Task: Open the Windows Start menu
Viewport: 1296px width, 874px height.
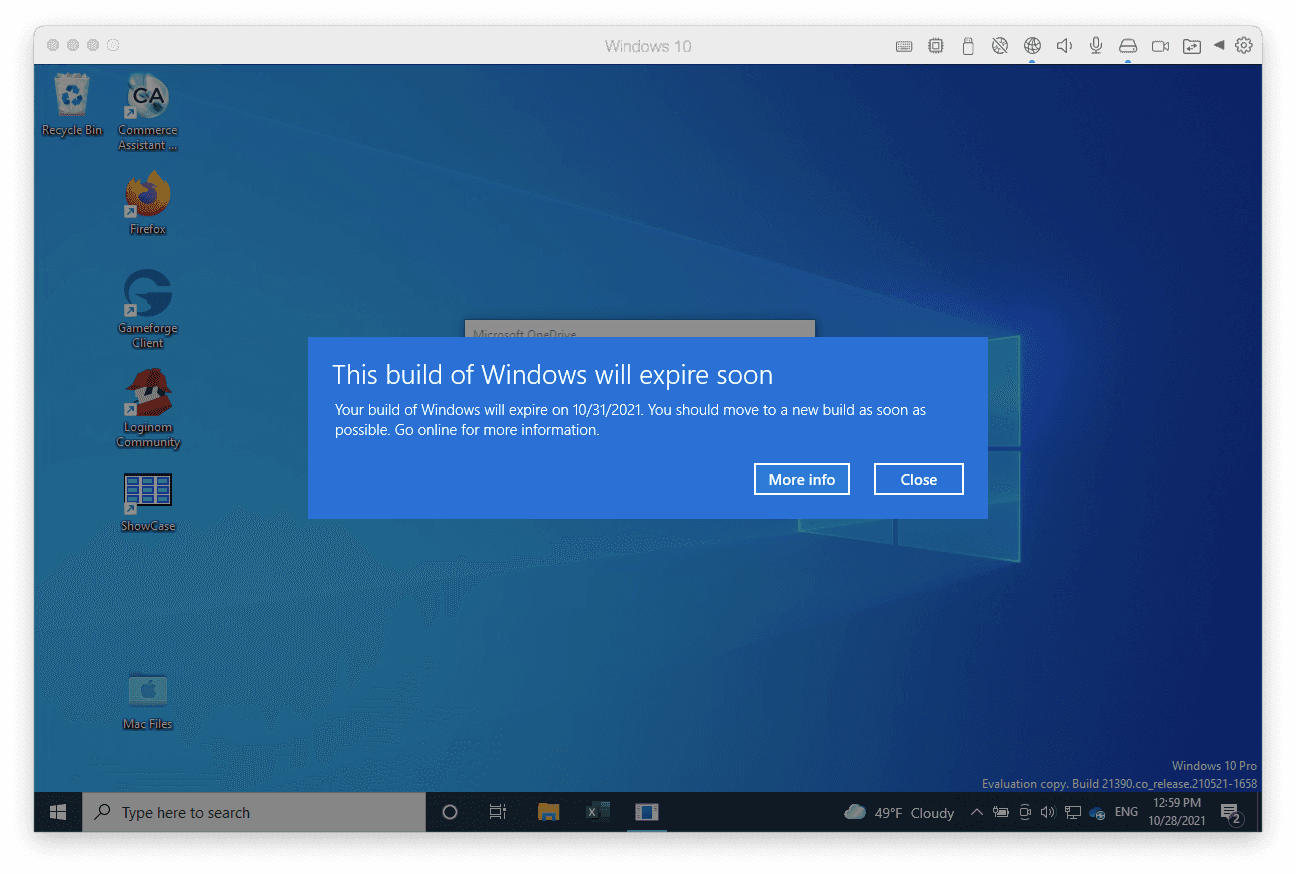Action: coord(58,812)
